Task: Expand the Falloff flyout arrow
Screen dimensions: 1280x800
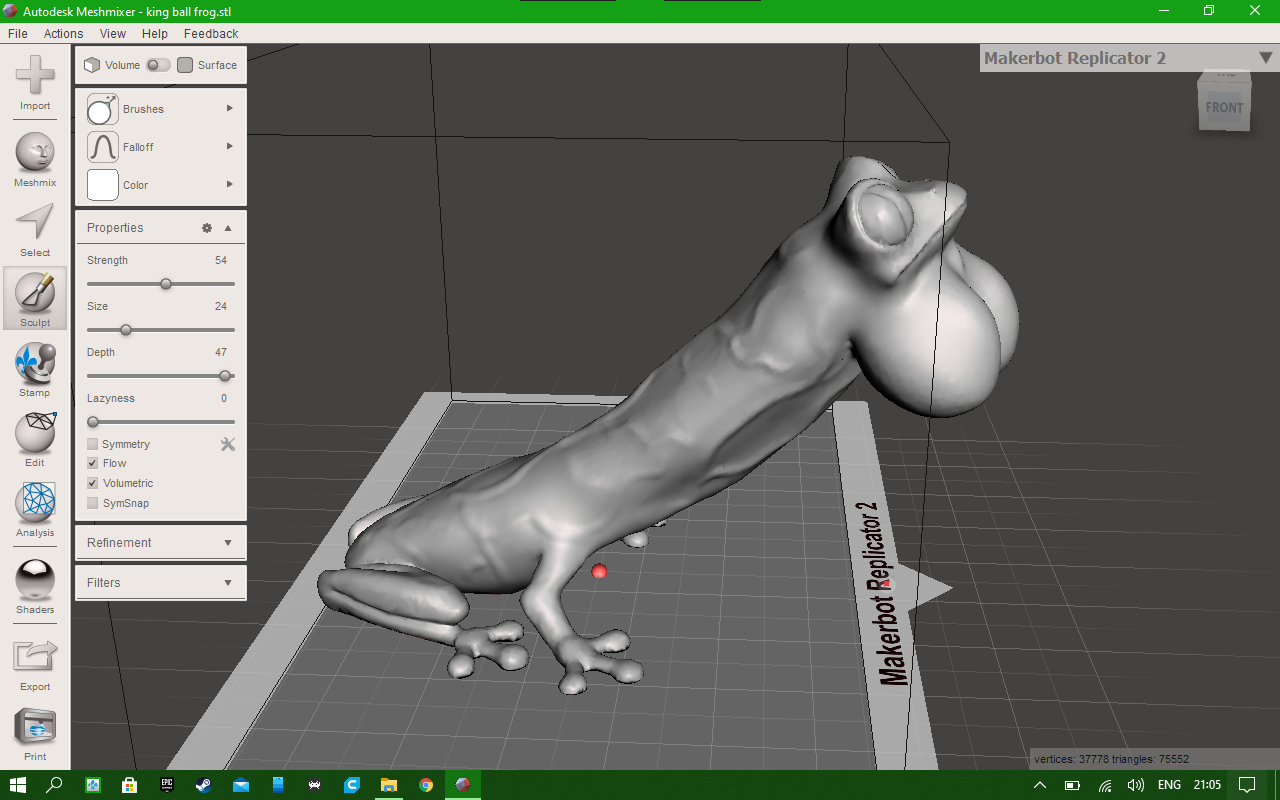Action: 230,146
